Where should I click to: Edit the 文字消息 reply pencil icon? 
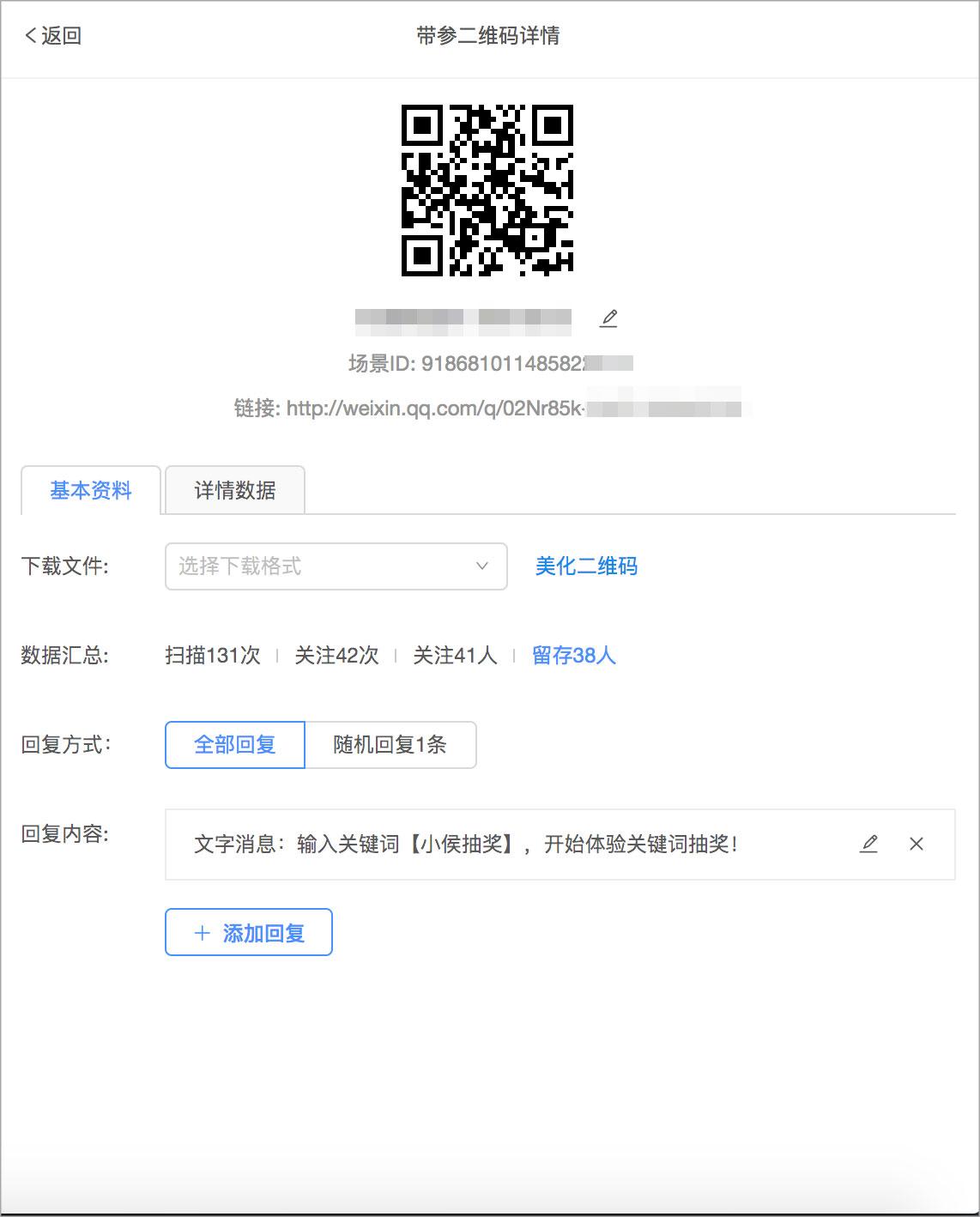868,844
